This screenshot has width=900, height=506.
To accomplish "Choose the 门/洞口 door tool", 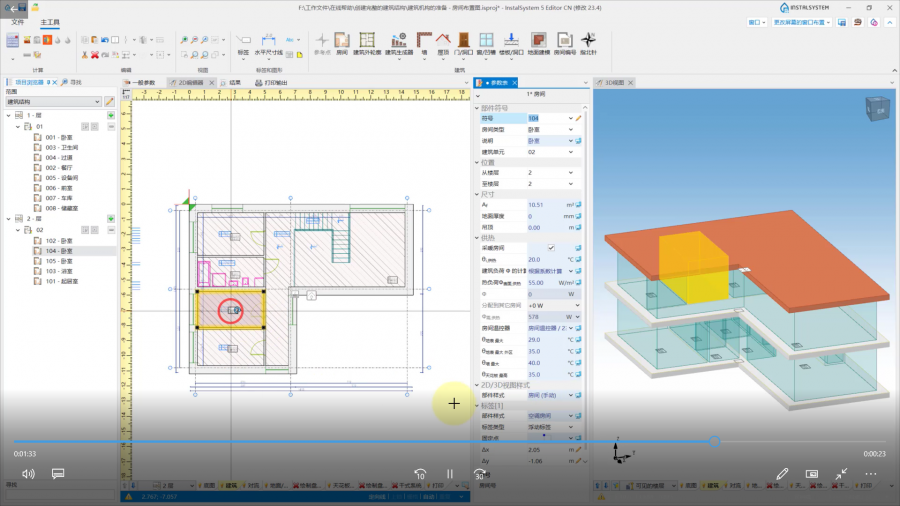I will (463, 42).
